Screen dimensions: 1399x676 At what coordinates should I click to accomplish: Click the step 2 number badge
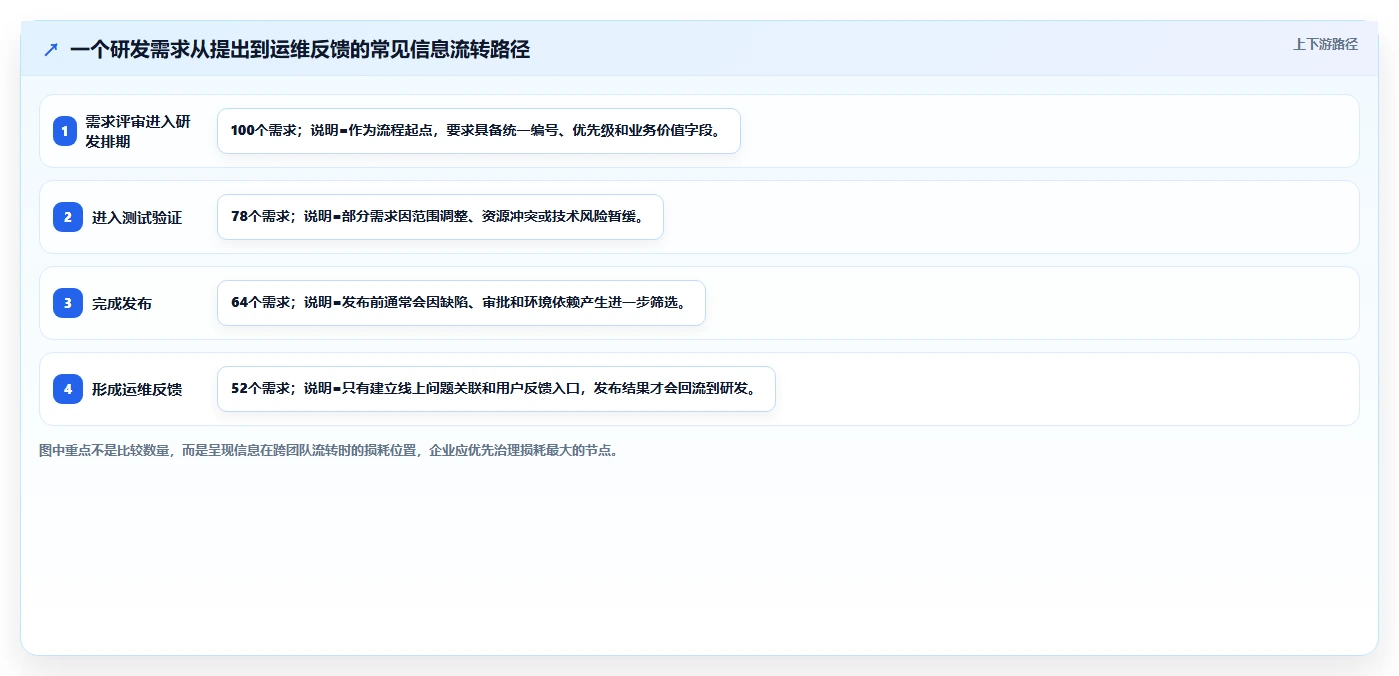click(68, 217)
